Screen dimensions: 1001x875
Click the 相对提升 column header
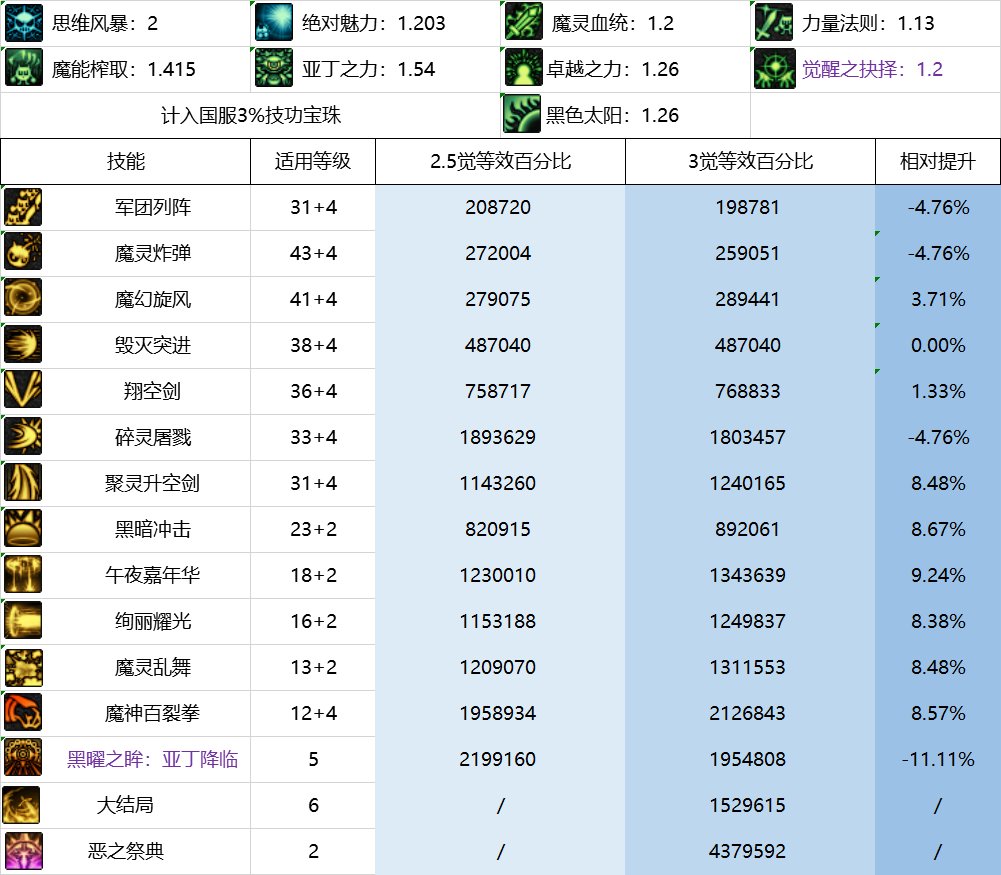[x=938, y=161]
